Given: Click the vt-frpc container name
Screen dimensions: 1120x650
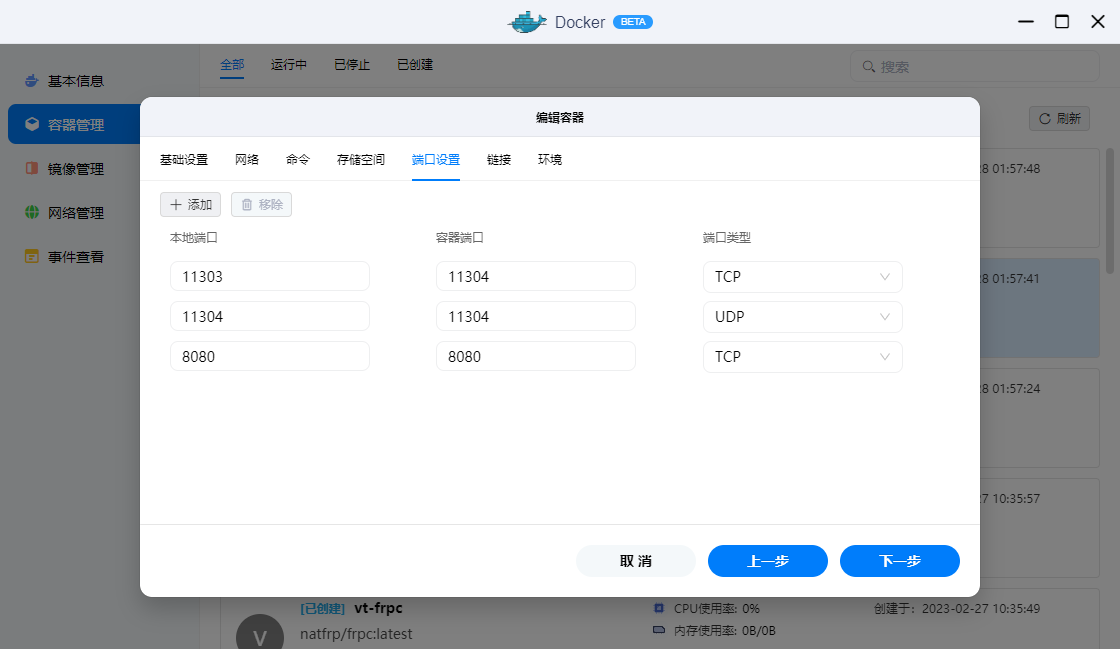Looking at the screenshot, I should click(x=379, y=608).
